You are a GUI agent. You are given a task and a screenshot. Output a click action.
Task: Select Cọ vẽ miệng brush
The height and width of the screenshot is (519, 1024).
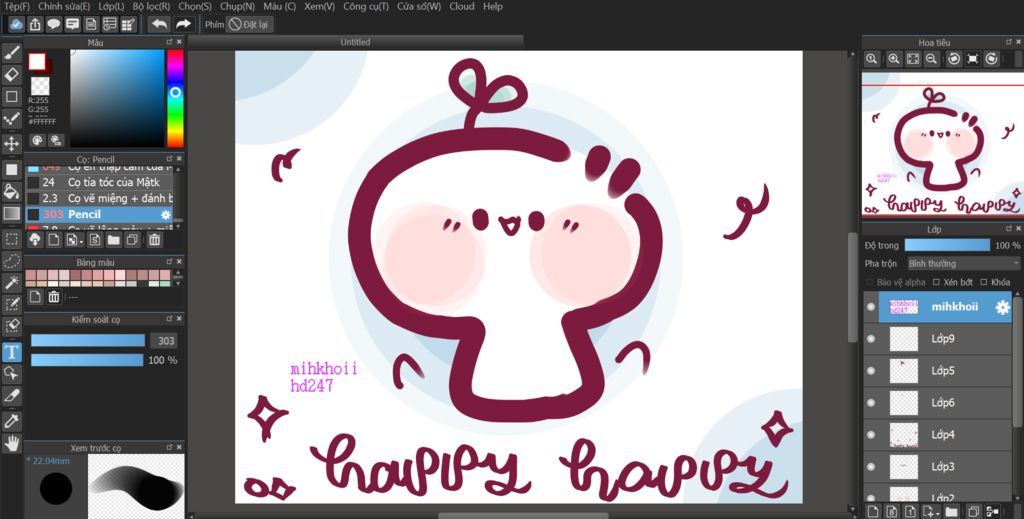coord(100,198)
